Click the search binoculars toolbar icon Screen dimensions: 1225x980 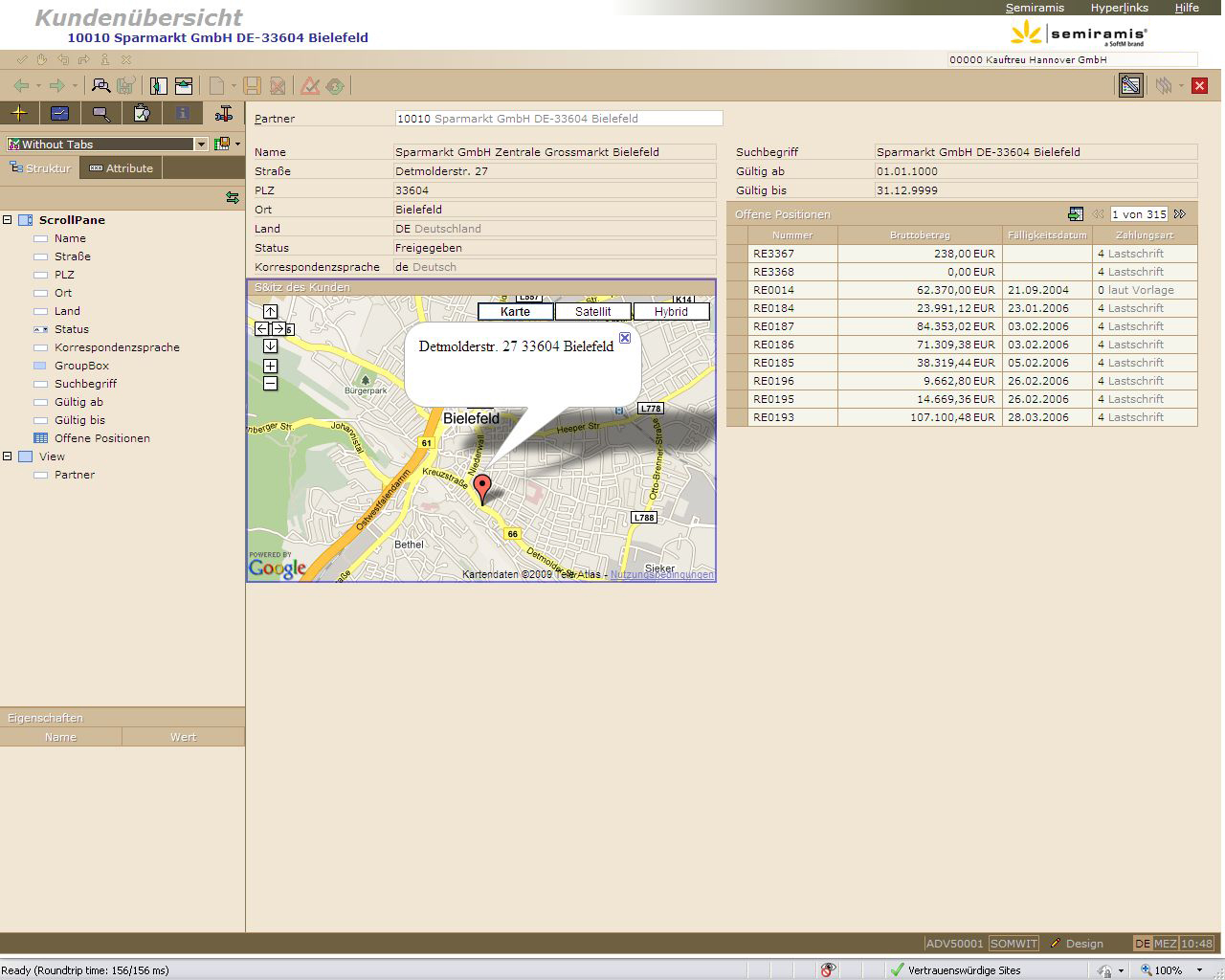tap(100, 86)
